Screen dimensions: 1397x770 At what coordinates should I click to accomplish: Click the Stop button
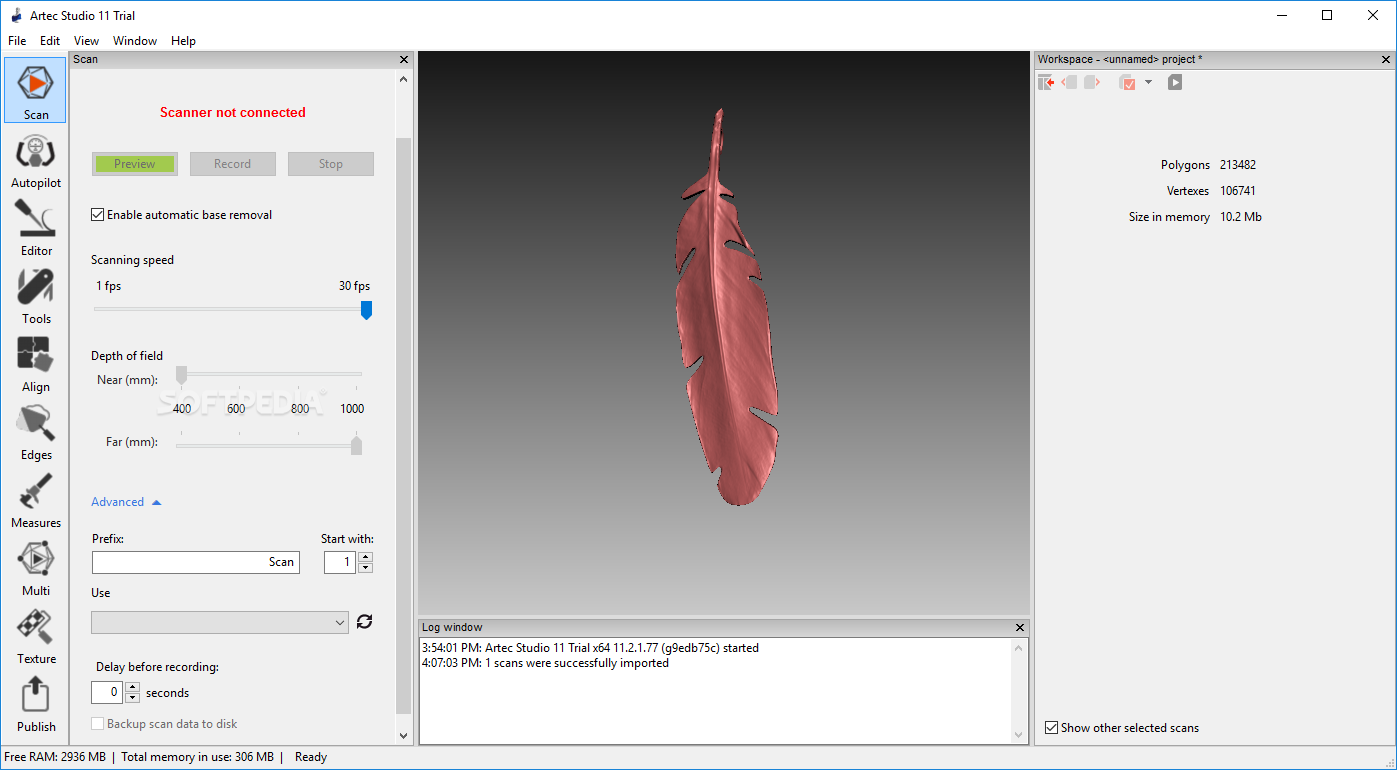[x=331, y=164]
